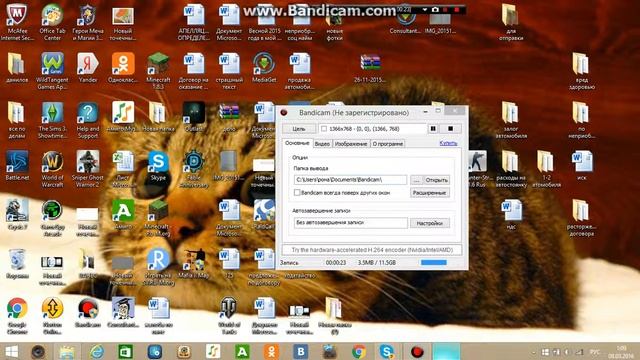Viewport: 640px width, 360px height.
Task: Open the Одноклассники desktop shortcut
Action: coord(123,68)
